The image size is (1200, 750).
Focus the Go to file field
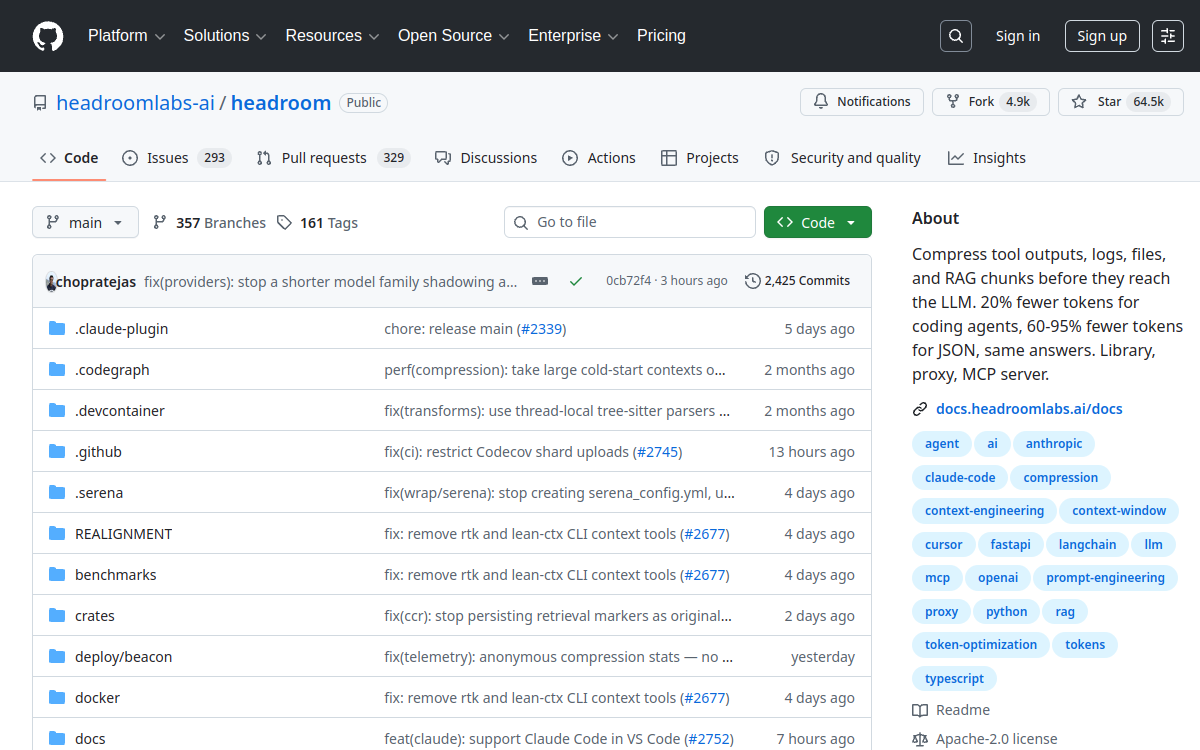click(x=630, y=222)
